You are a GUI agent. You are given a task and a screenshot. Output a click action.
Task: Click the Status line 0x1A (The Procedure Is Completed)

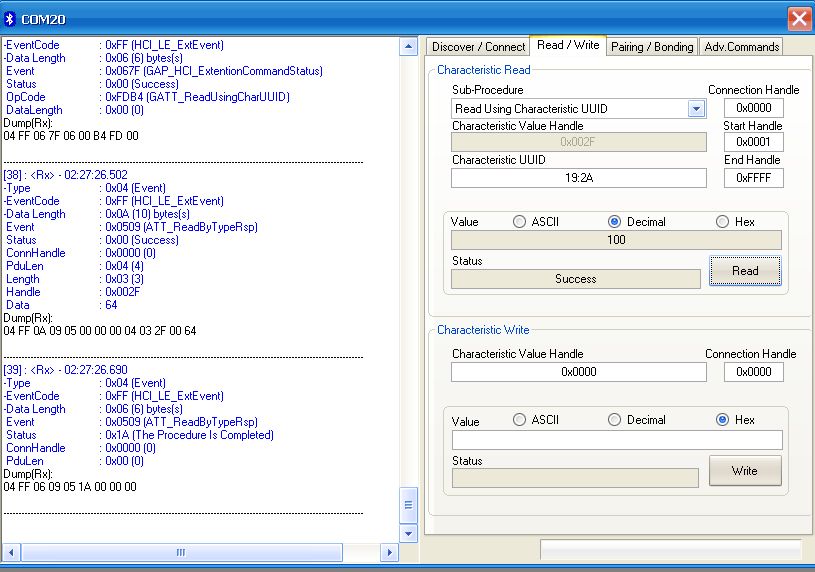(139, 435)
